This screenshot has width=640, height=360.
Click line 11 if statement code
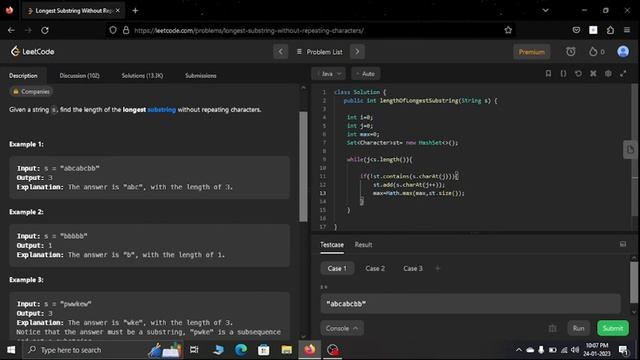pos(409,176)
